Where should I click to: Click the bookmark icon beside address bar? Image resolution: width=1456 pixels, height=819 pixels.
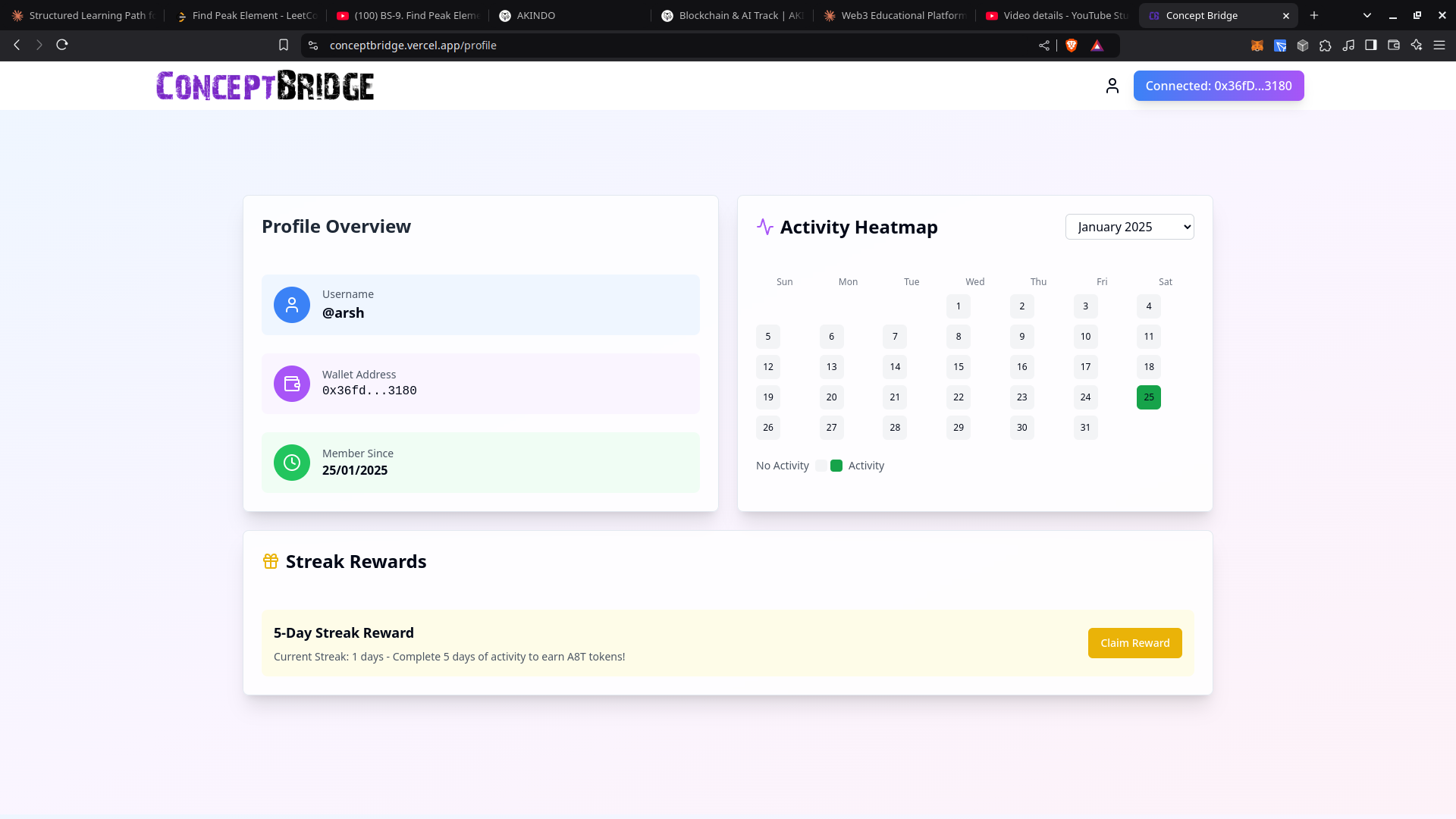284,45
